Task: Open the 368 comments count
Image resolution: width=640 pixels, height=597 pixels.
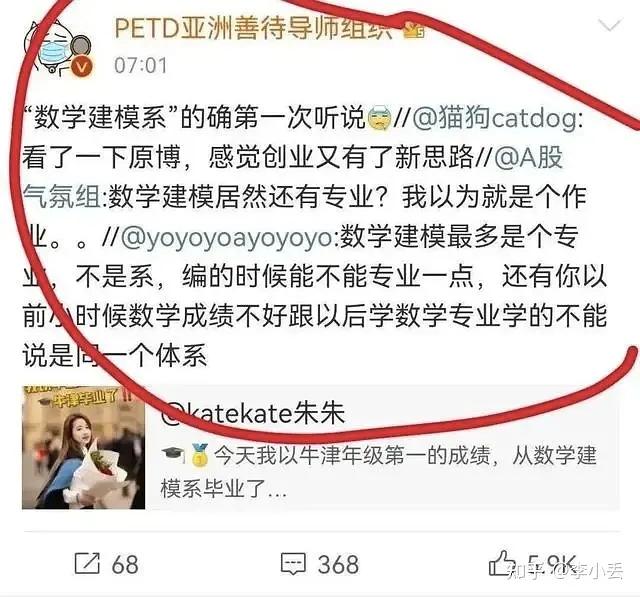Action: (x=338, y=565)
